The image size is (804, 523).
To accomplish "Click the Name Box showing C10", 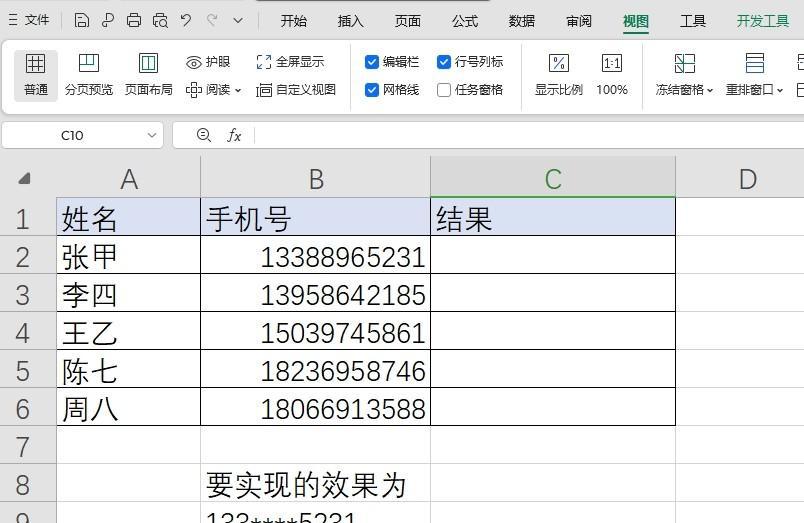I will pyautogui.click(x=72, y=135).
